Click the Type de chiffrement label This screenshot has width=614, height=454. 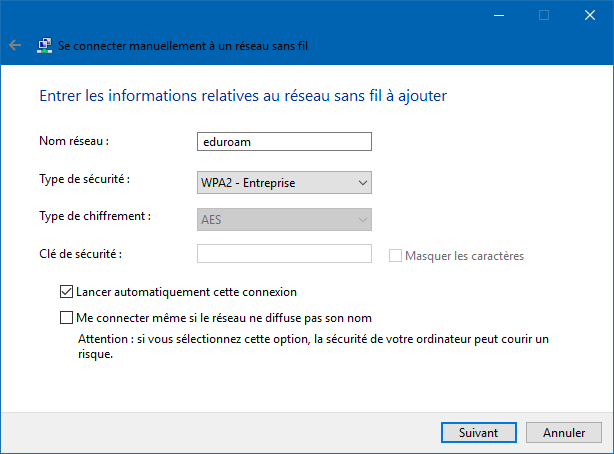tap(95, 216)
